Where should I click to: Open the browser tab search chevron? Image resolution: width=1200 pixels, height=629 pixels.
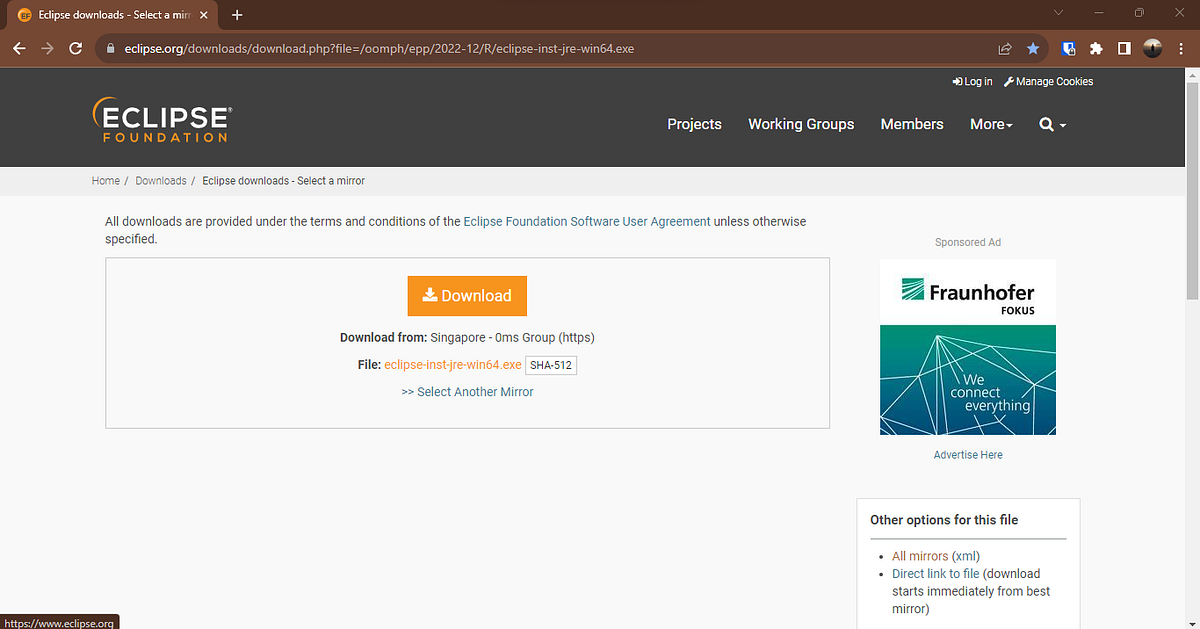(x=1058, y=14)
